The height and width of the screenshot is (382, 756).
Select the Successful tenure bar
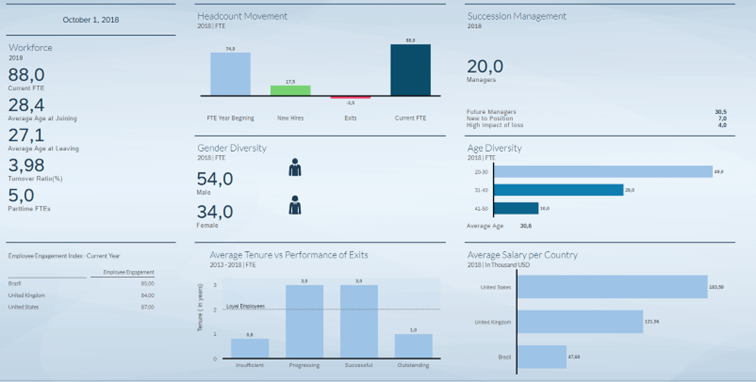tap(359, 321)
